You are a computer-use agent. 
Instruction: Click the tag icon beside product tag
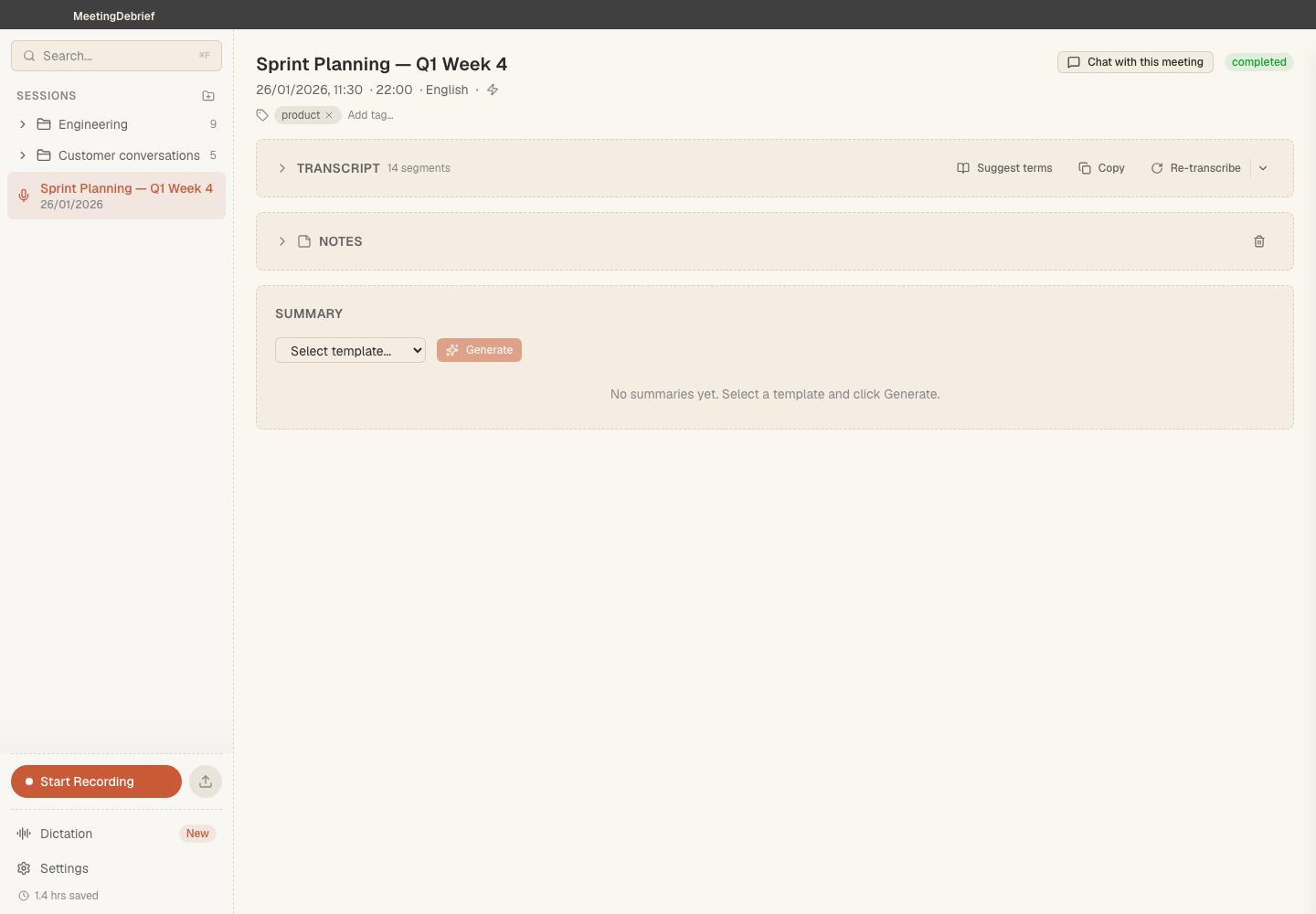tap(262, 115)
